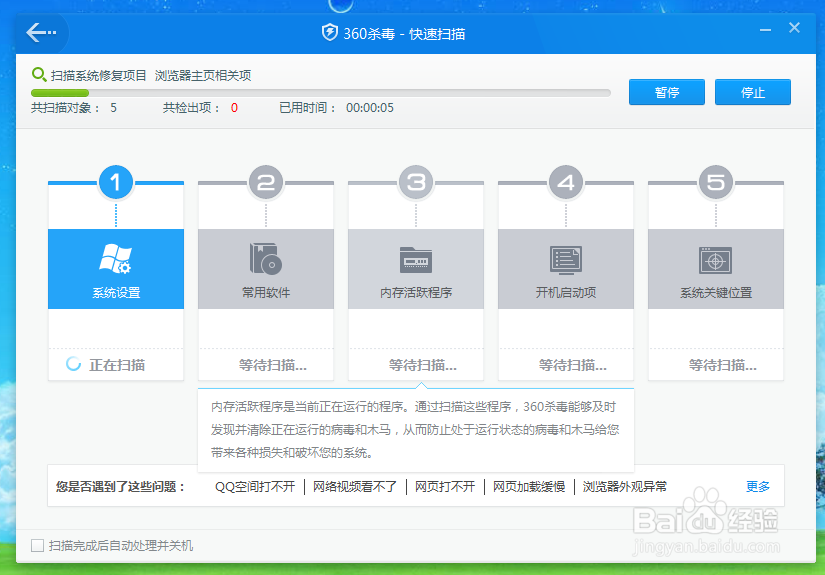Viewport: 825px width, 575px height.
Task: Stop the scan with 停止
Action: tap(752, 92)
